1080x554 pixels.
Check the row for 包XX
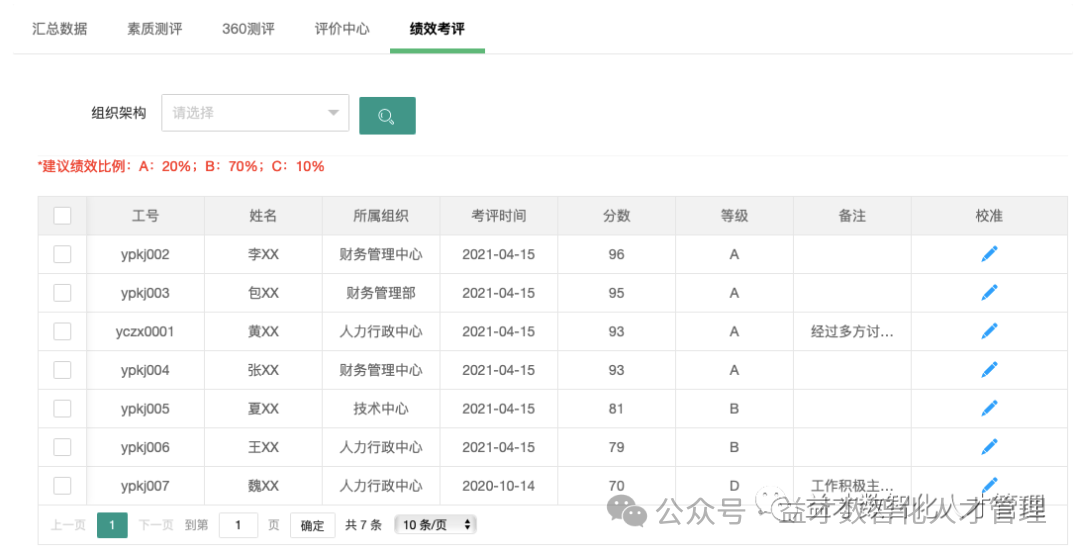(x=62, y=293)
